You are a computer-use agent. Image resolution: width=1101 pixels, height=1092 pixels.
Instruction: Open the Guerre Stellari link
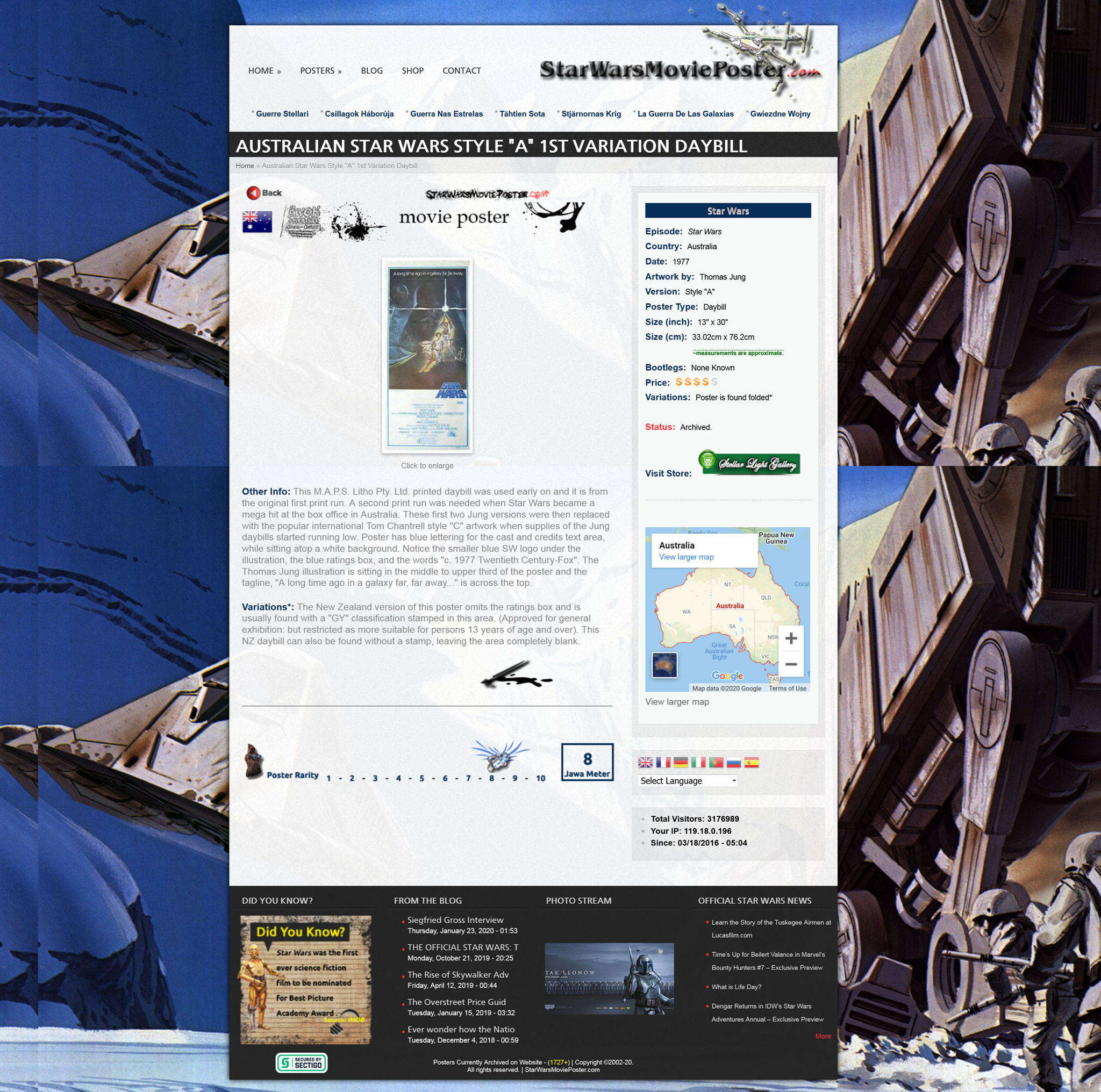pos(282,114)
